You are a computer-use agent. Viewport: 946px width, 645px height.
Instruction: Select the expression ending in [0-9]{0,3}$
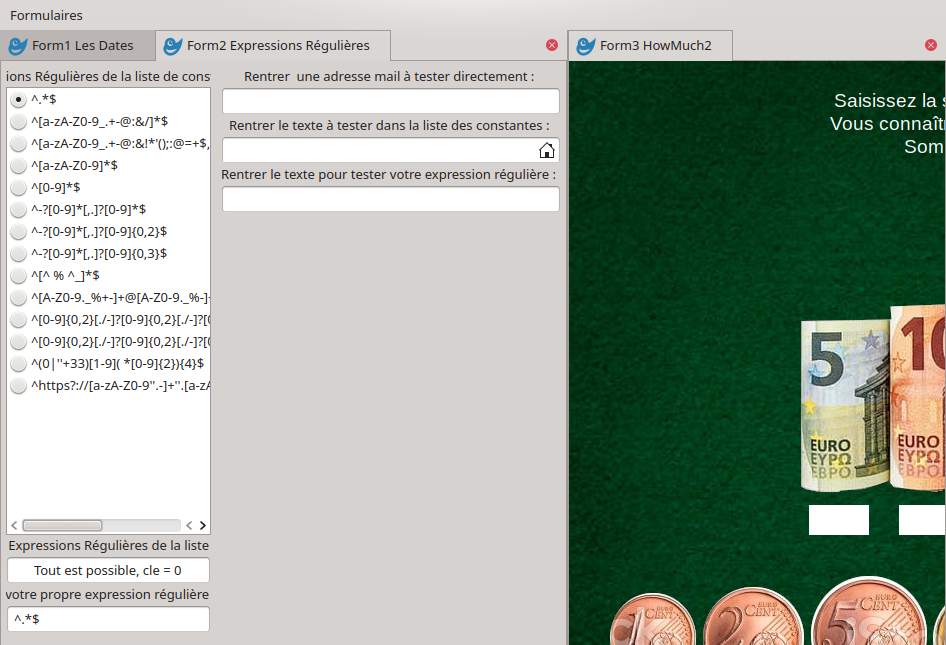(x=18, y=253)
